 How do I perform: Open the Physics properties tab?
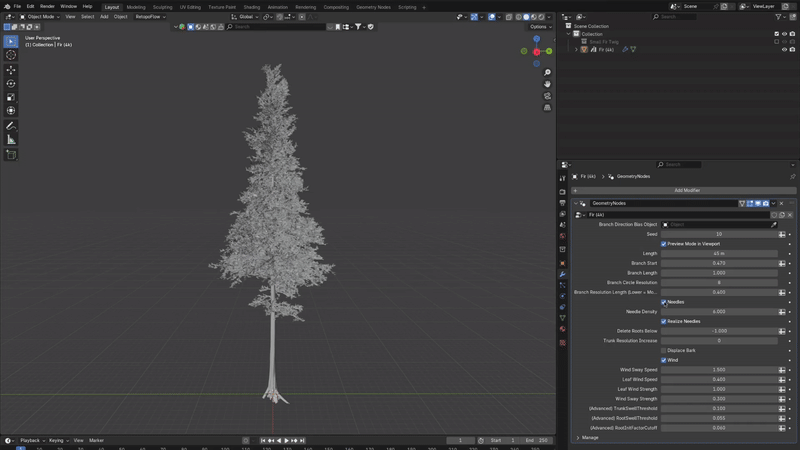pyautogui.click(x=562, y=296)
